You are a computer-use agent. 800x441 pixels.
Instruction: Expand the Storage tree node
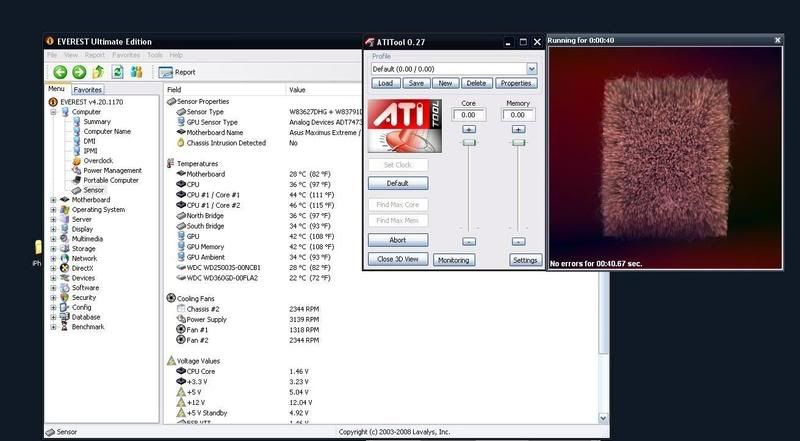click(53, 249)
